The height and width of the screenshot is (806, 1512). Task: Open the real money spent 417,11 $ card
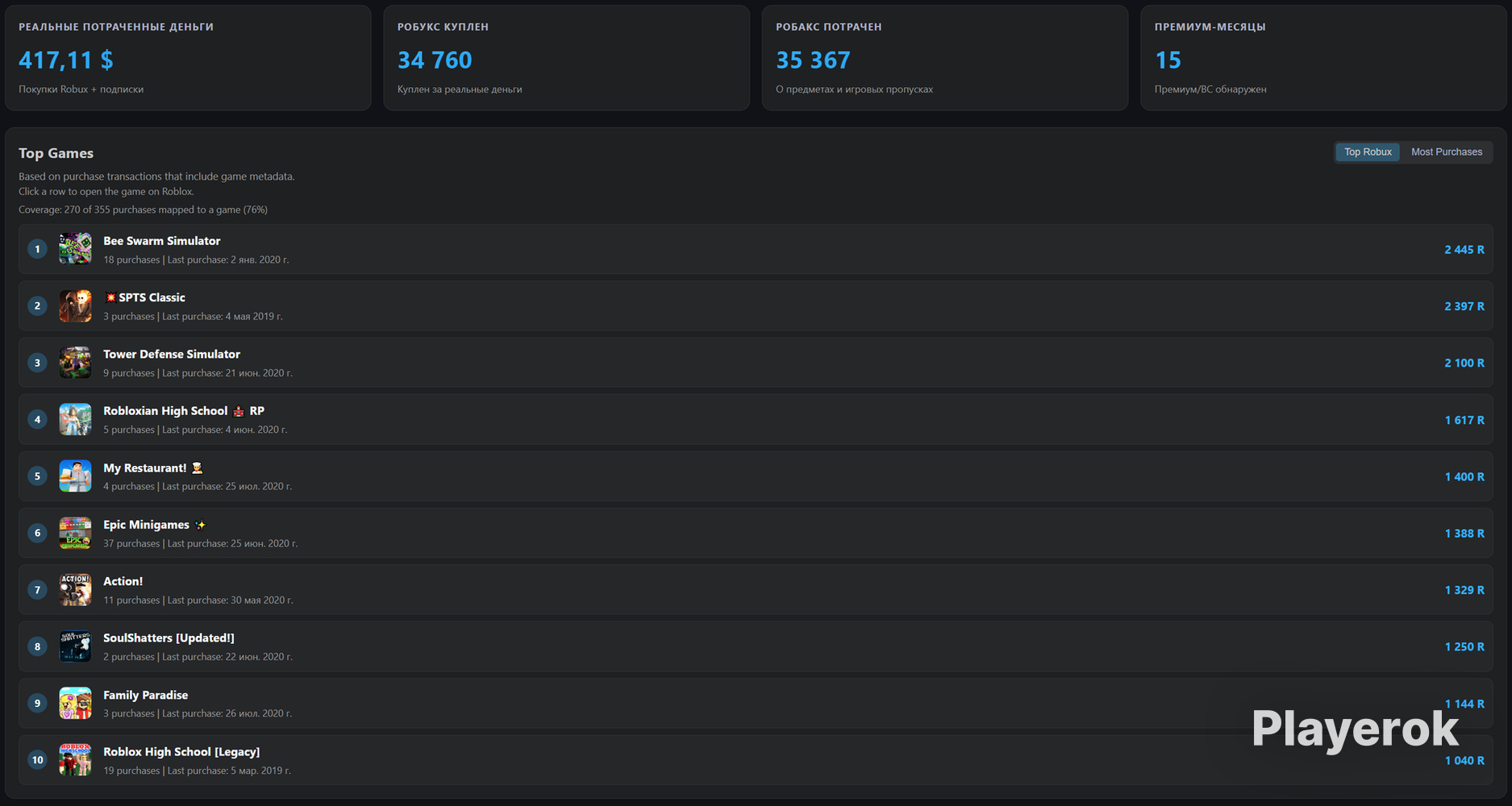[188, 58]
